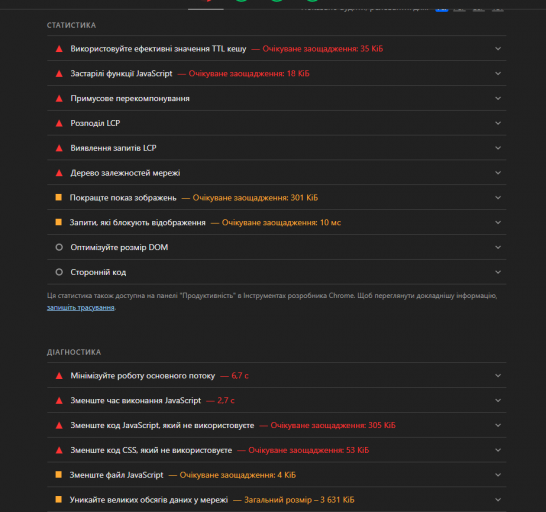The width and height of the screenshot is (546, 512).
Task: Expand the Розподіл LCP audit chevron
Action: coord(498,123)
